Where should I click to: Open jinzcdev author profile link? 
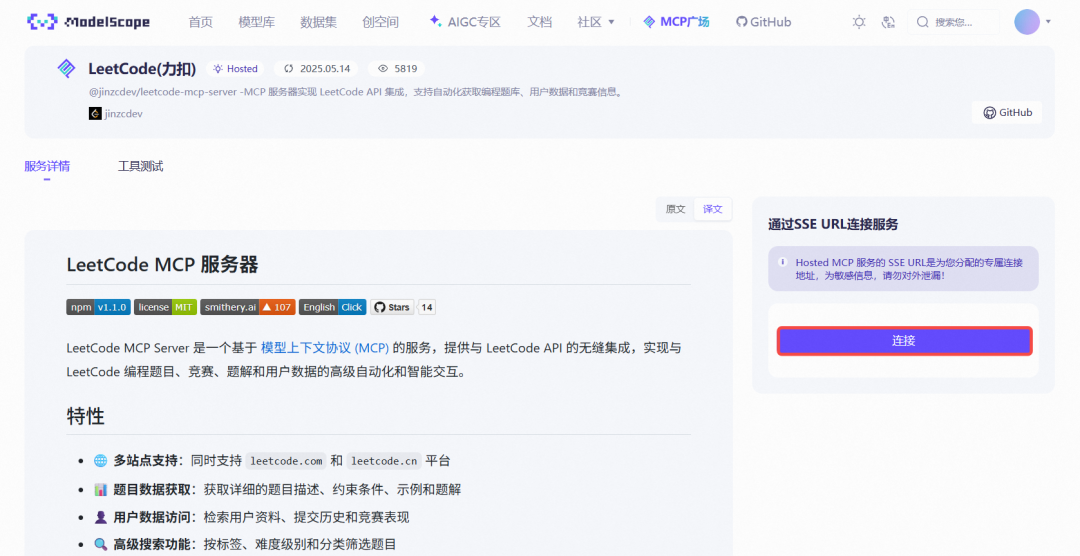[x=123, y=114]
